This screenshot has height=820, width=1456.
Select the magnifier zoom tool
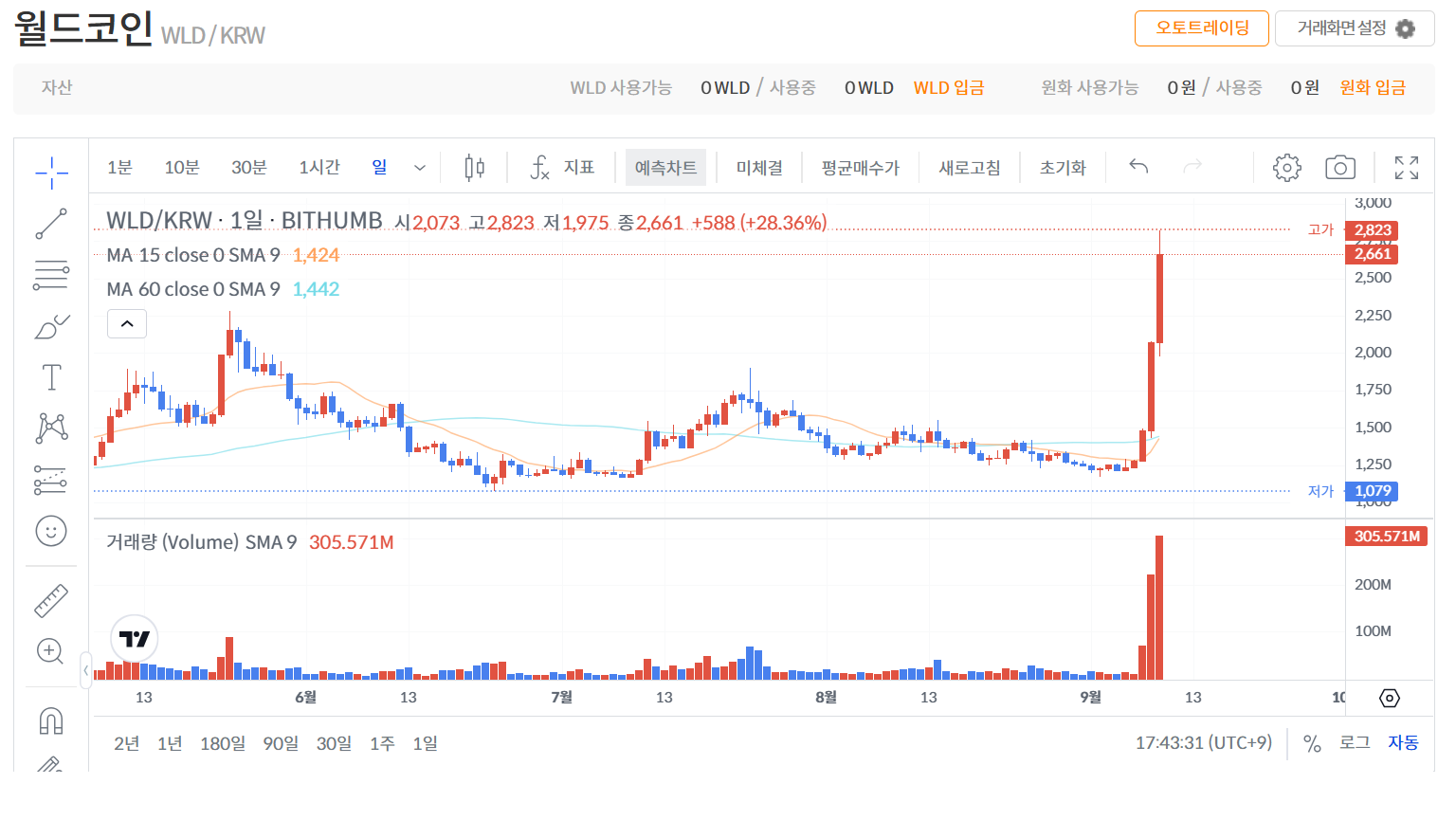pyautogui.click(x=51, y=651)
